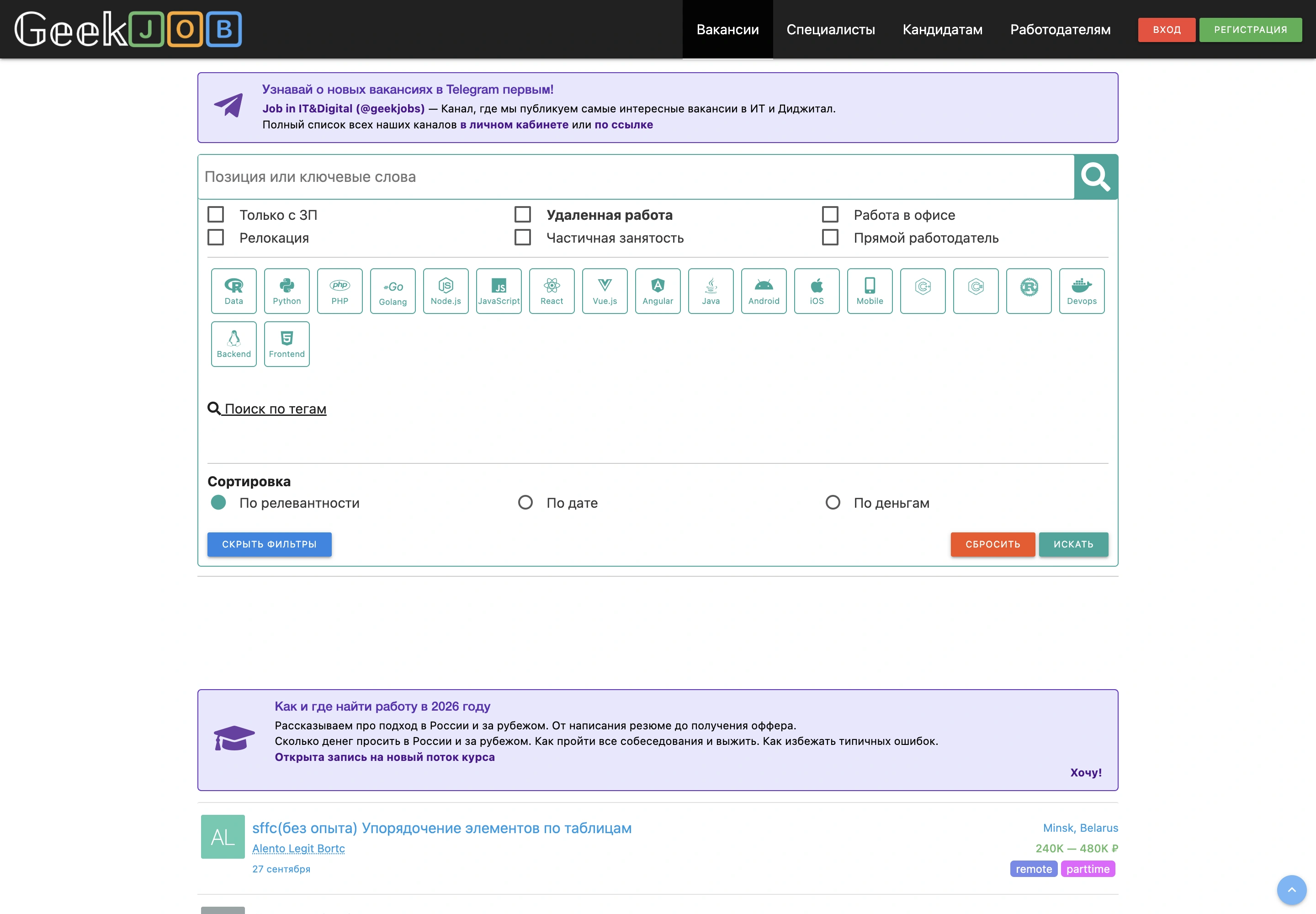Click the 'parttime' tag badge
The height and width of the screenshot is (914, 1316).
(x=1088, y=869)
